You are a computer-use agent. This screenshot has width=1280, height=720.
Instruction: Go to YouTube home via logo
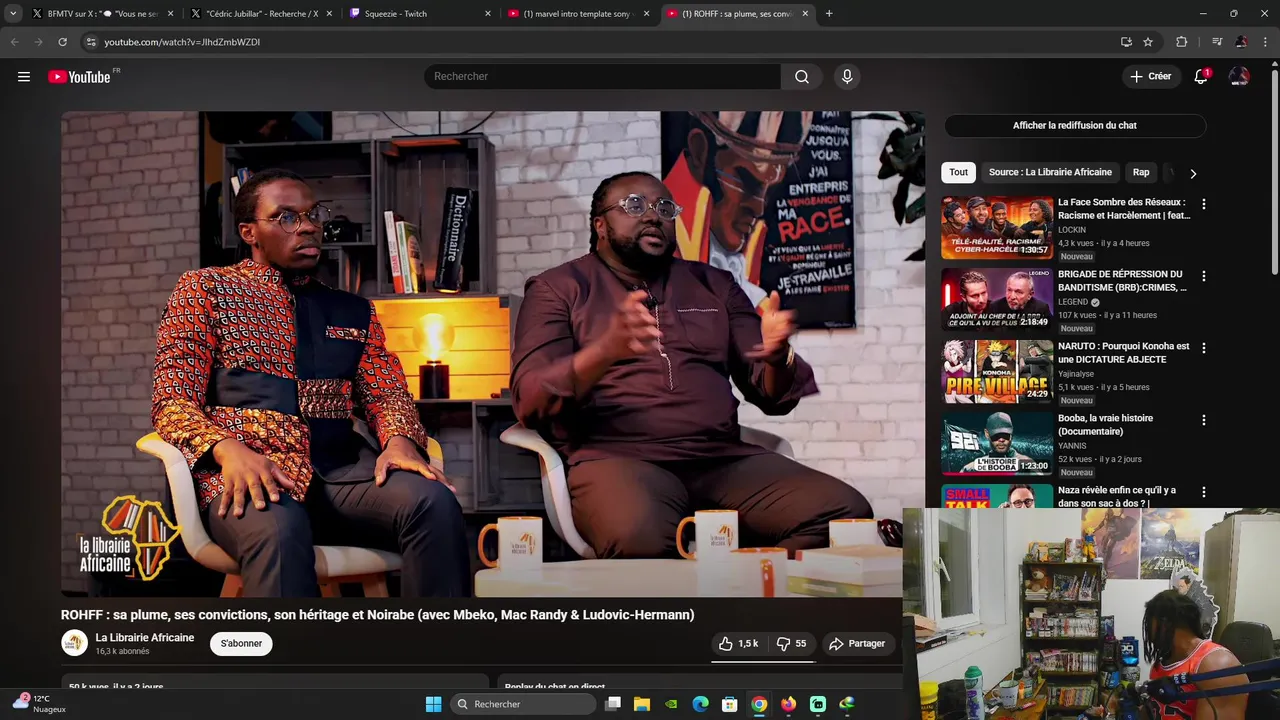coord(79,77)
